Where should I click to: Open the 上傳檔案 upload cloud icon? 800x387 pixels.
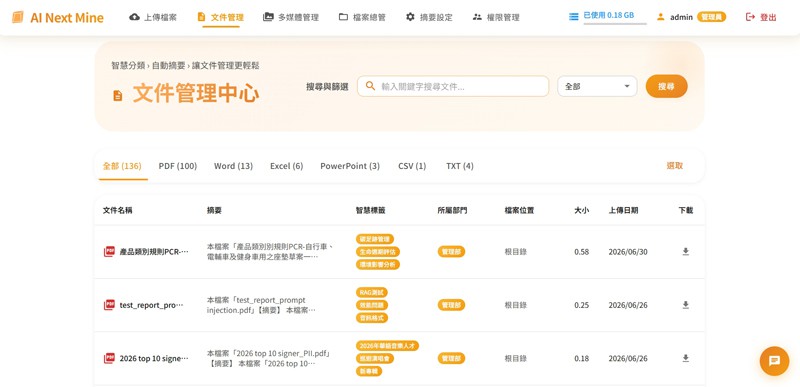[135, 17]
